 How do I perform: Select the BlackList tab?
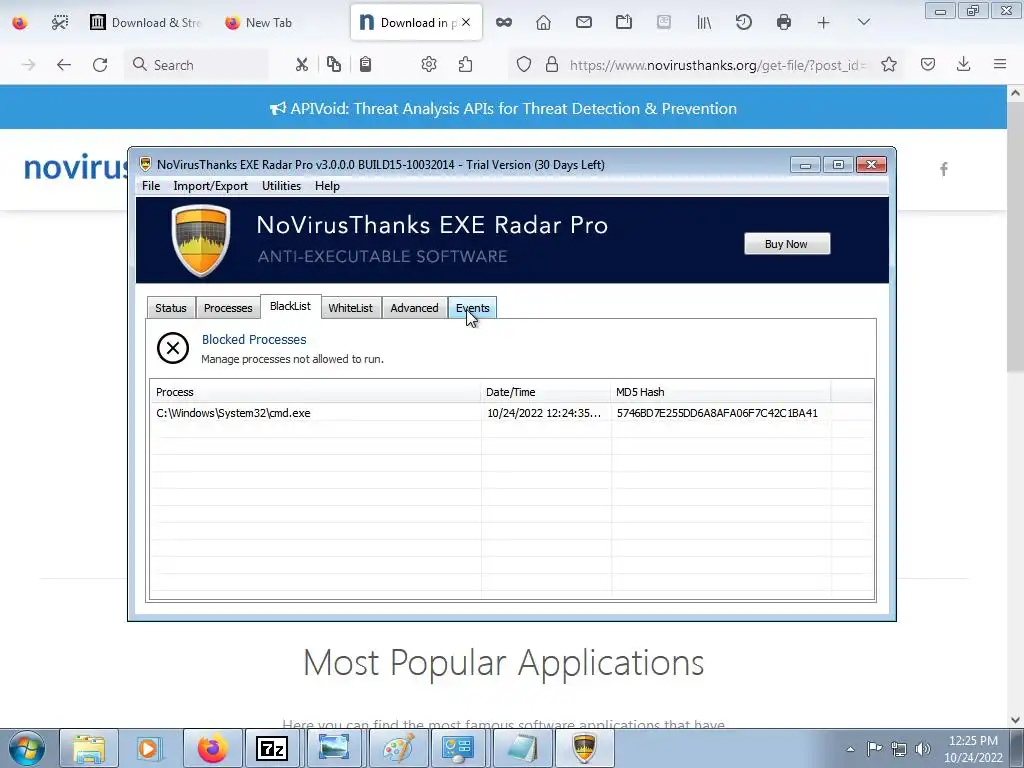(291, 306)
